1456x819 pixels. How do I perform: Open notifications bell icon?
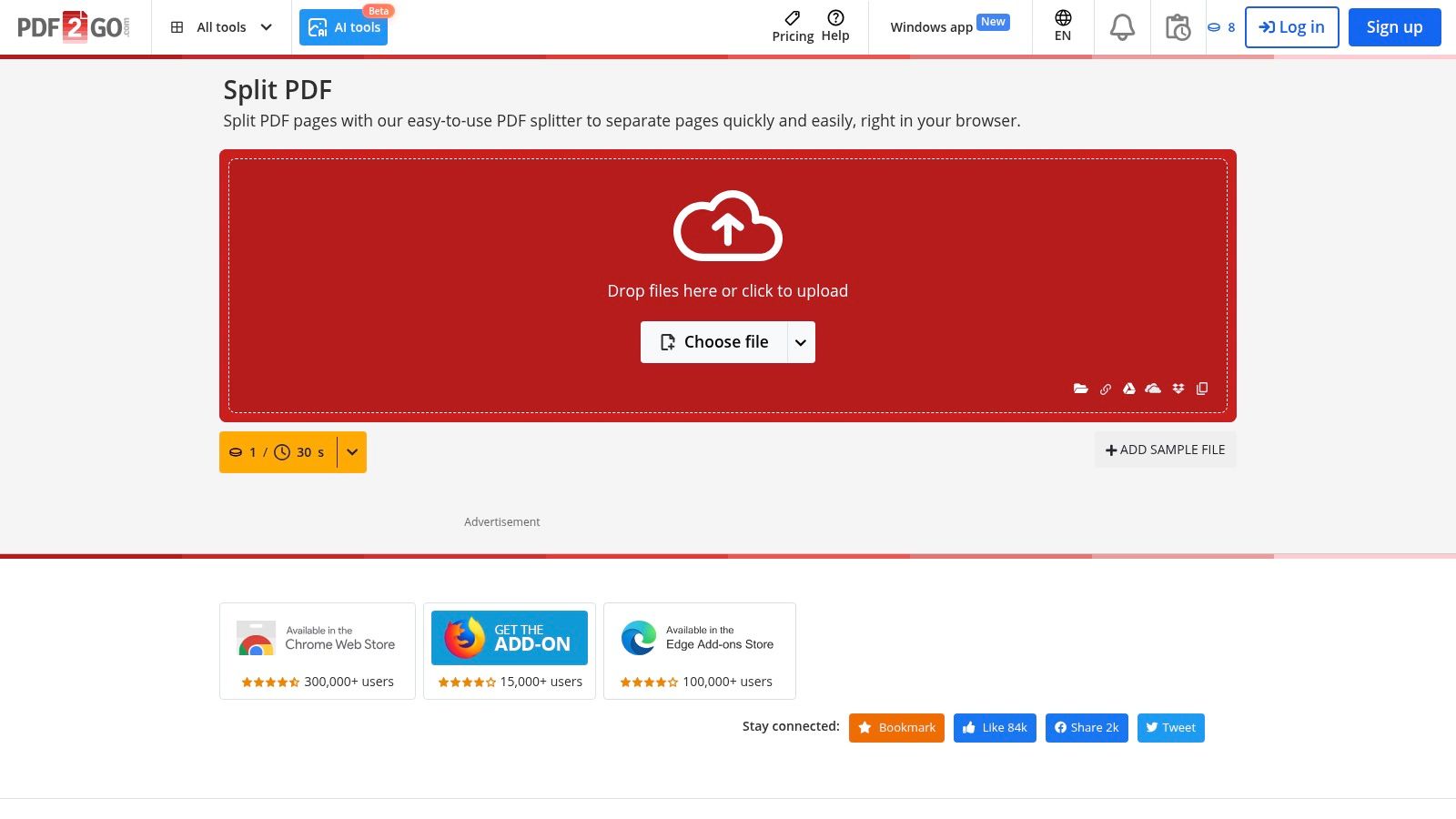click(x=1122, y=27)
